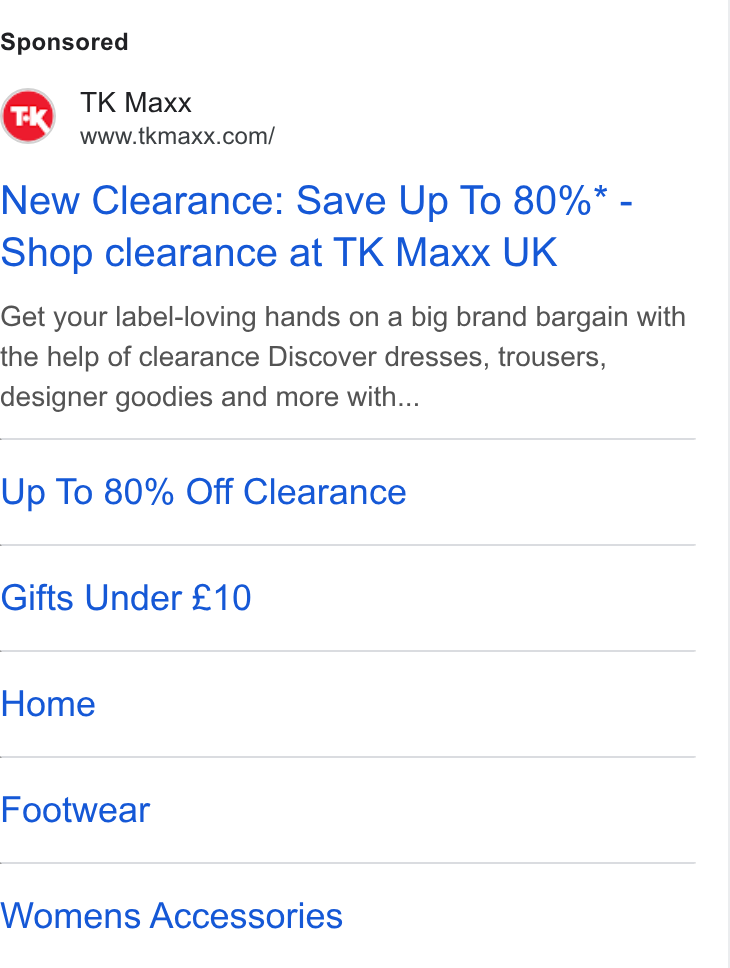
Task: Choose the Womens Accessories sitelink
Action: (172, 916)
